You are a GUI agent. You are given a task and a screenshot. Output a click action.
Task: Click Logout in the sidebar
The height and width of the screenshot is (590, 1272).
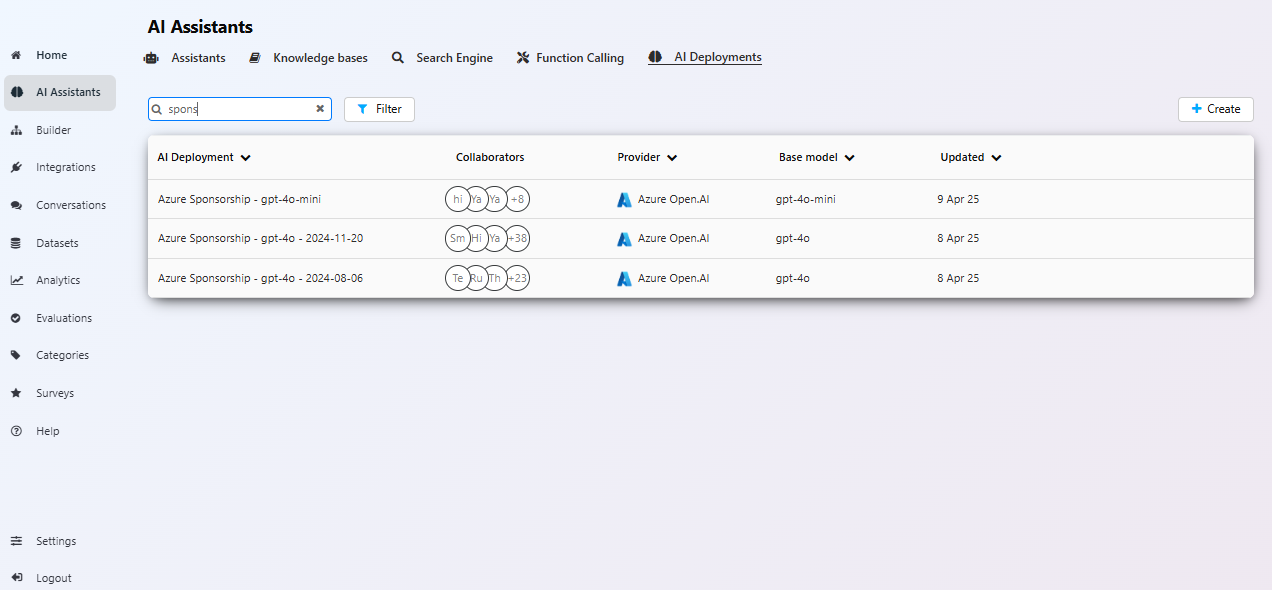(x=54, y=578)
